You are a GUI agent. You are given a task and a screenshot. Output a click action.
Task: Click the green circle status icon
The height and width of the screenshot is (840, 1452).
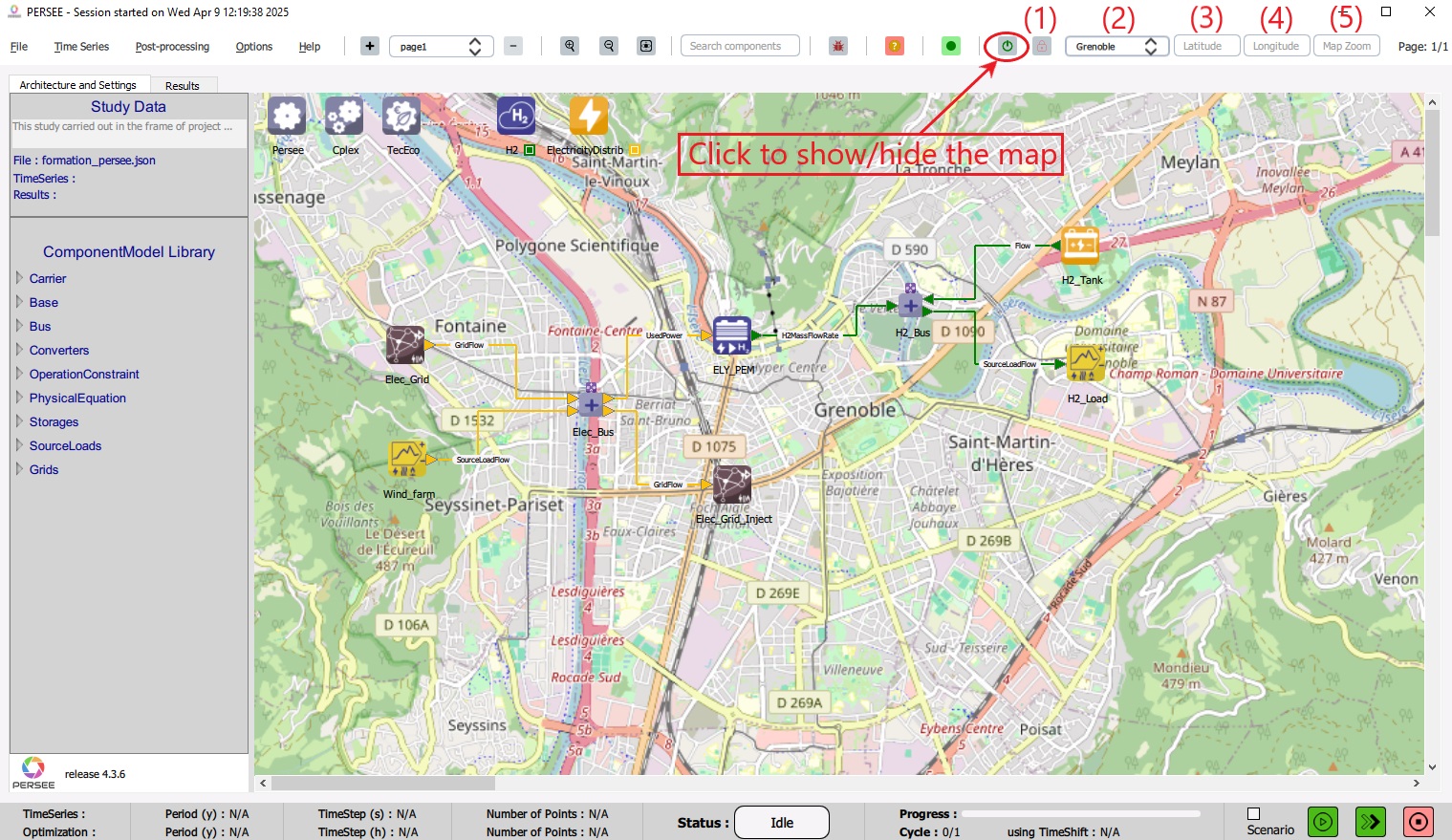(x=951, y=46)
